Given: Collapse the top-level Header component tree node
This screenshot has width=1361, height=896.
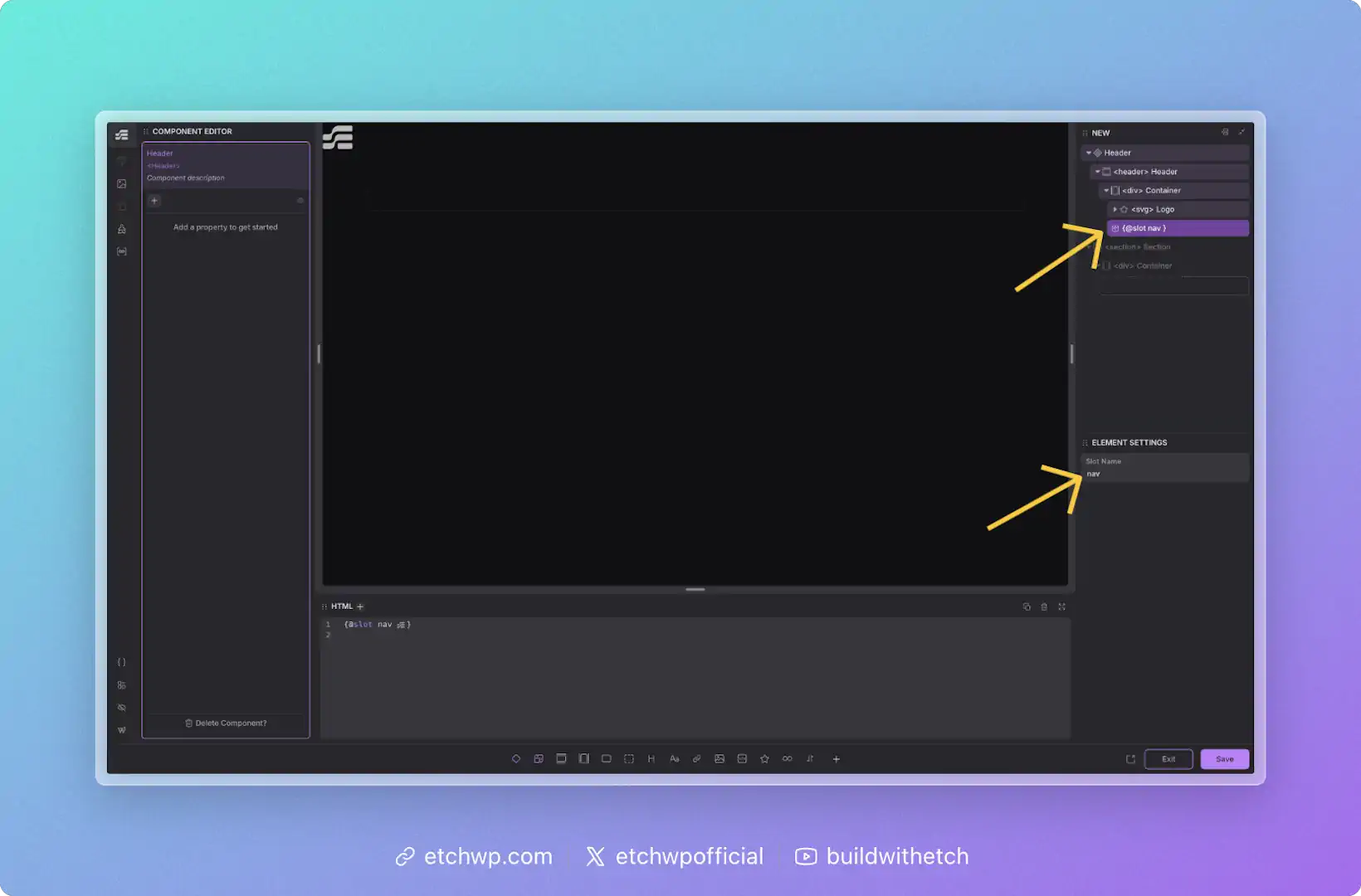Looking at the screenshot, I should pos(1089,153).
